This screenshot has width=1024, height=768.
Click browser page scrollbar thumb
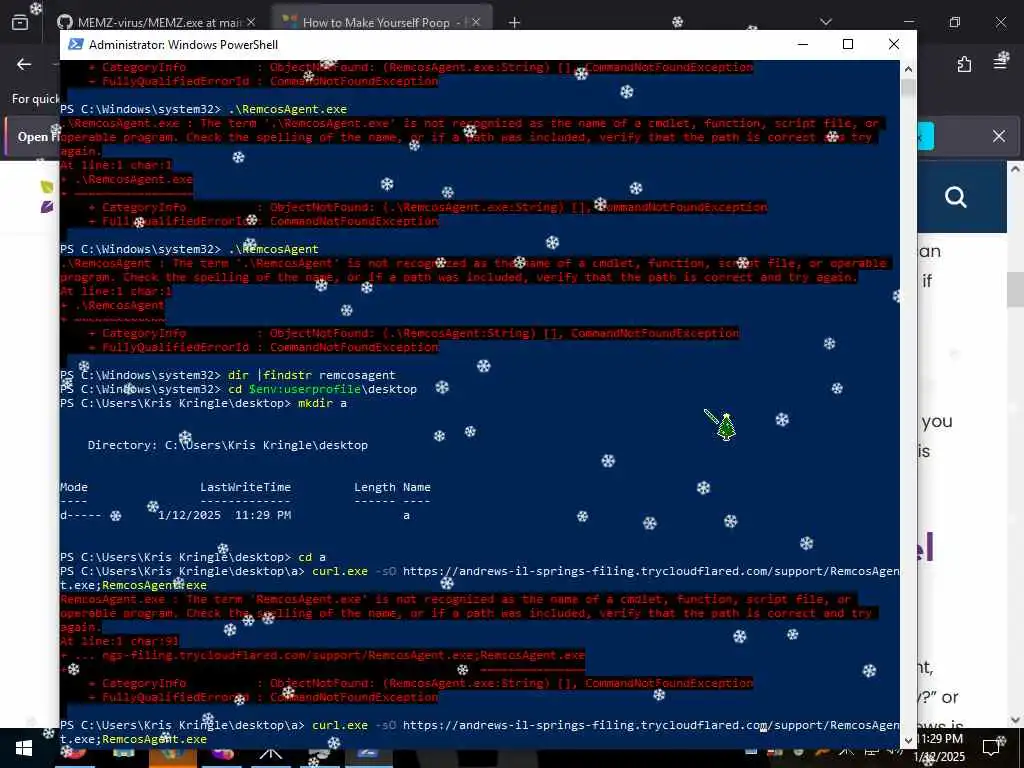tap(1015, 288)
